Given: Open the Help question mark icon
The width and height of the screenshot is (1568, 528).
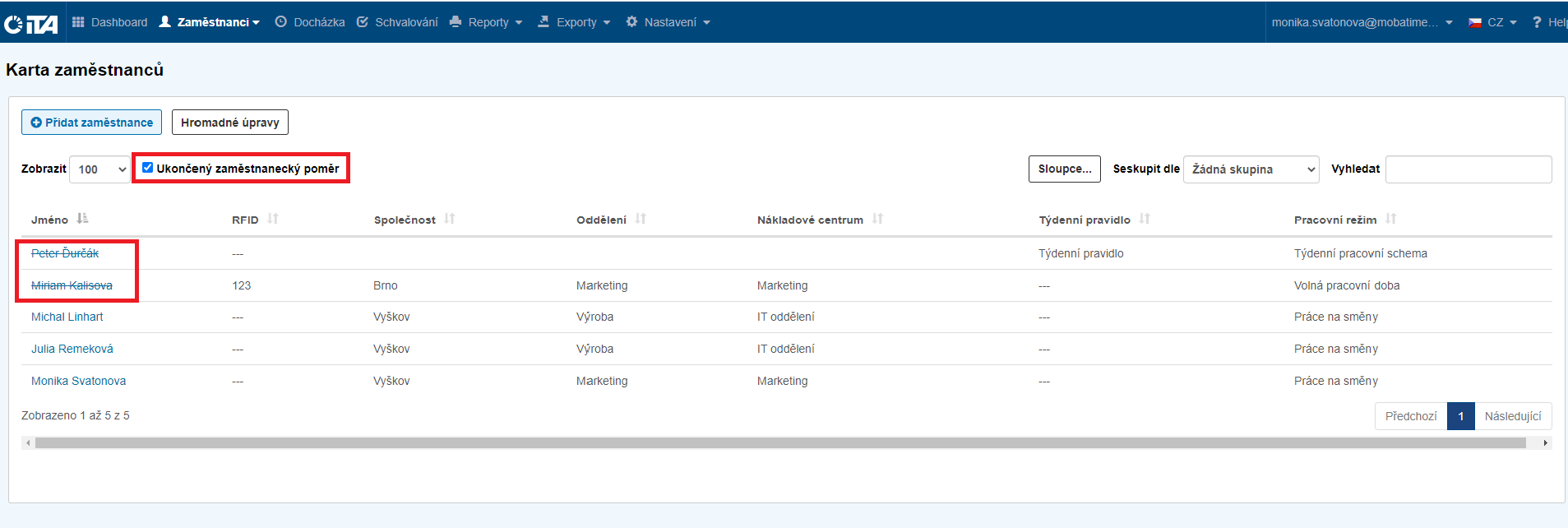Looking at the screenshot, I should tap(1536, 22).
